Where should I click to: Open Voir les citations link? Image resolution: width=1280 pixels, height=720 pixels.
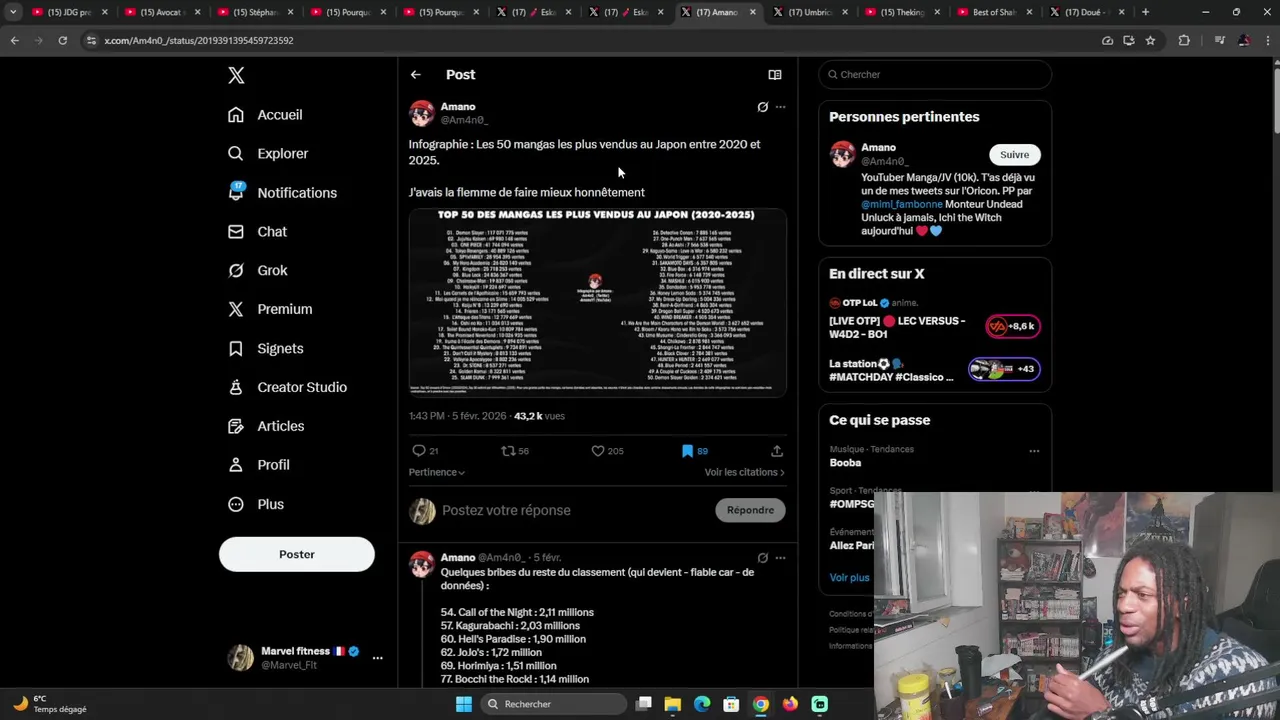click(744, 472)
